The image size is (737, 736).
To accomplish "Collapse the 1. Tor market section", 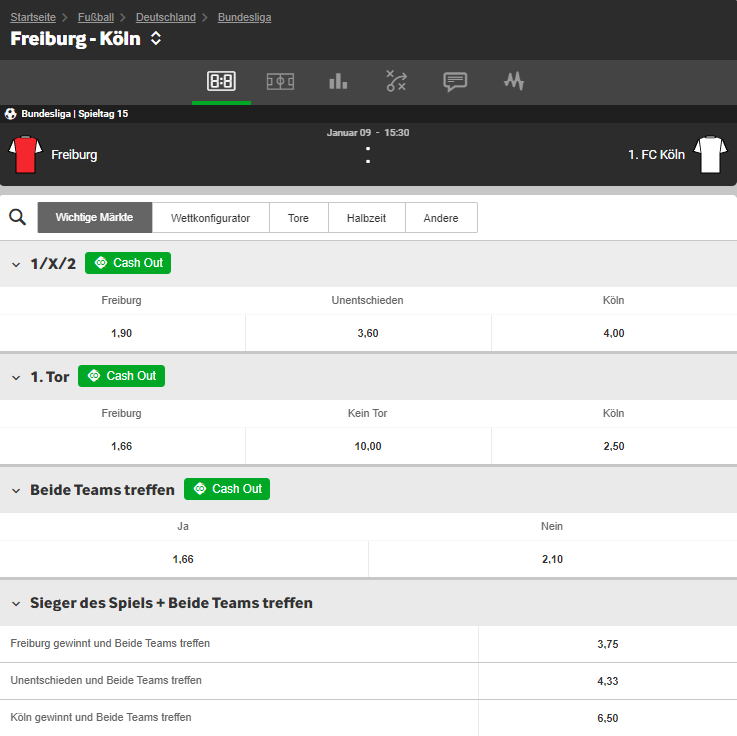I will [x=16, y=377].
